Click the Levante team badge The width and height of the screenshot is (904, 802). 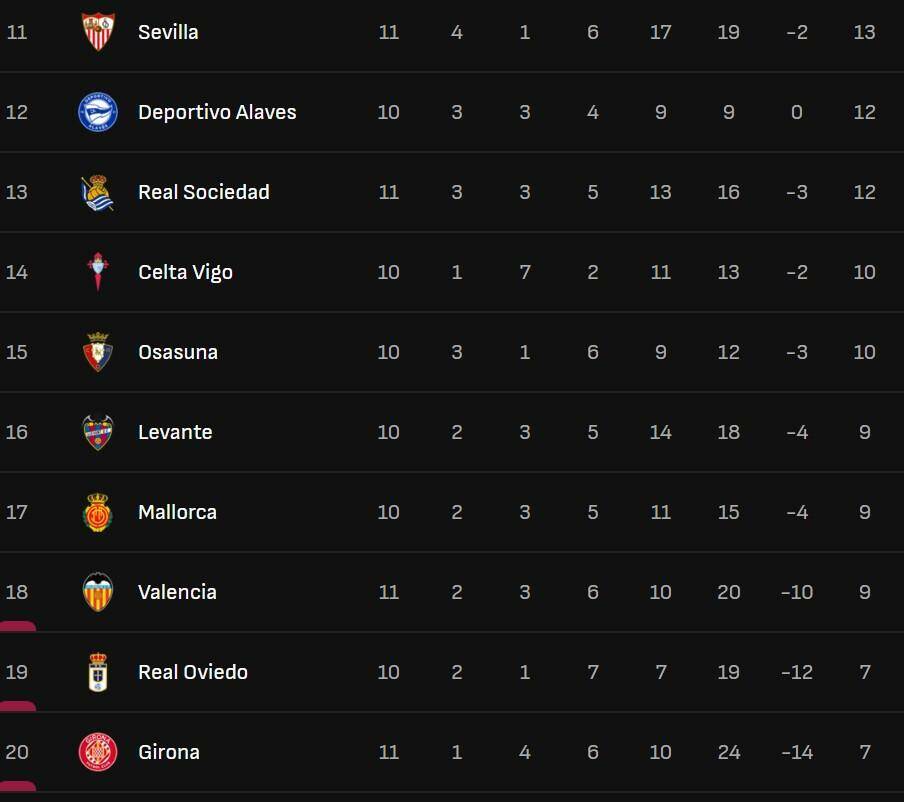(x=98, y=432)
